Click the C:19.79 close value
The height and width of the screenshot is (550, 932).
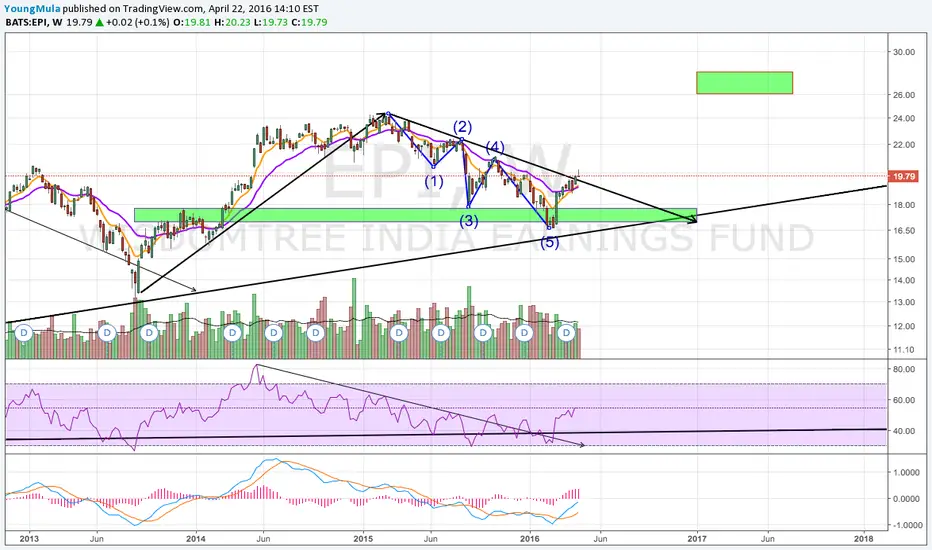(x=309, y=22)
